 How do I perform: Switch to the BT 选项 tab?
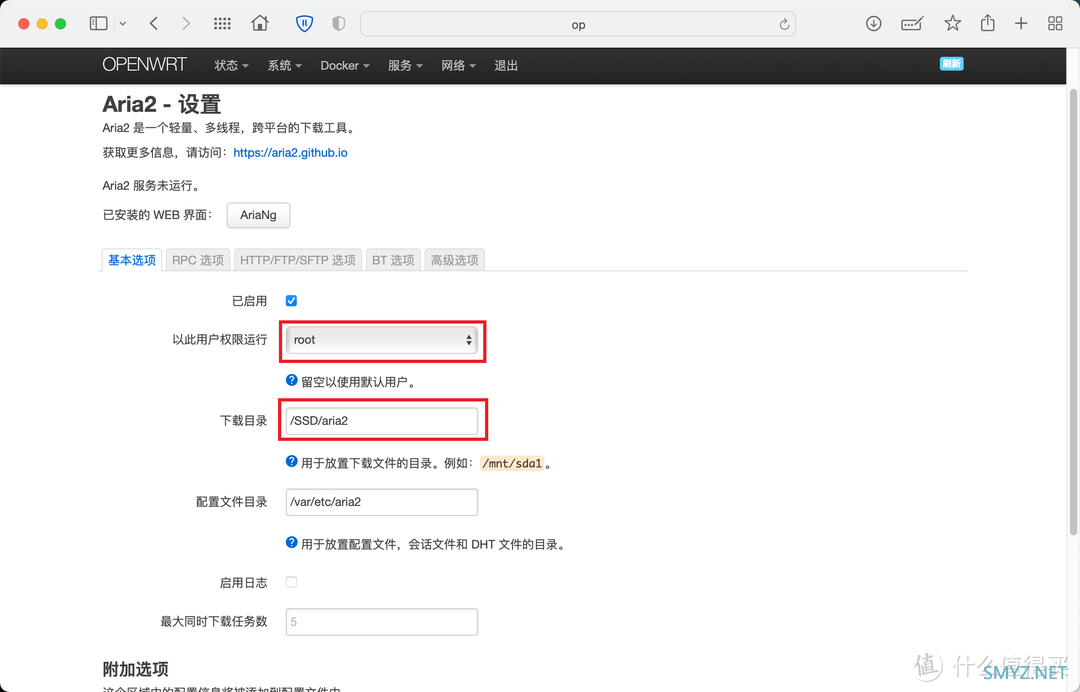(x=393, y=260)
